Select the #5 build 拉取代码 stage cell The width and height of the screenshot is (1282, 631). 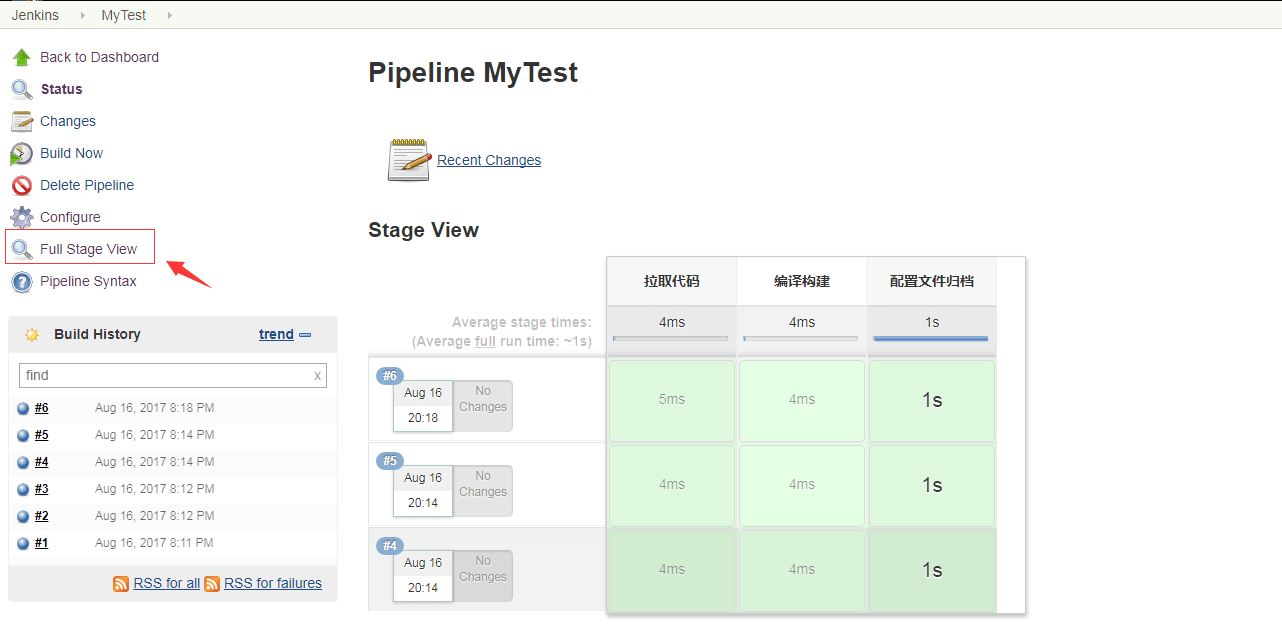point(672,485)
